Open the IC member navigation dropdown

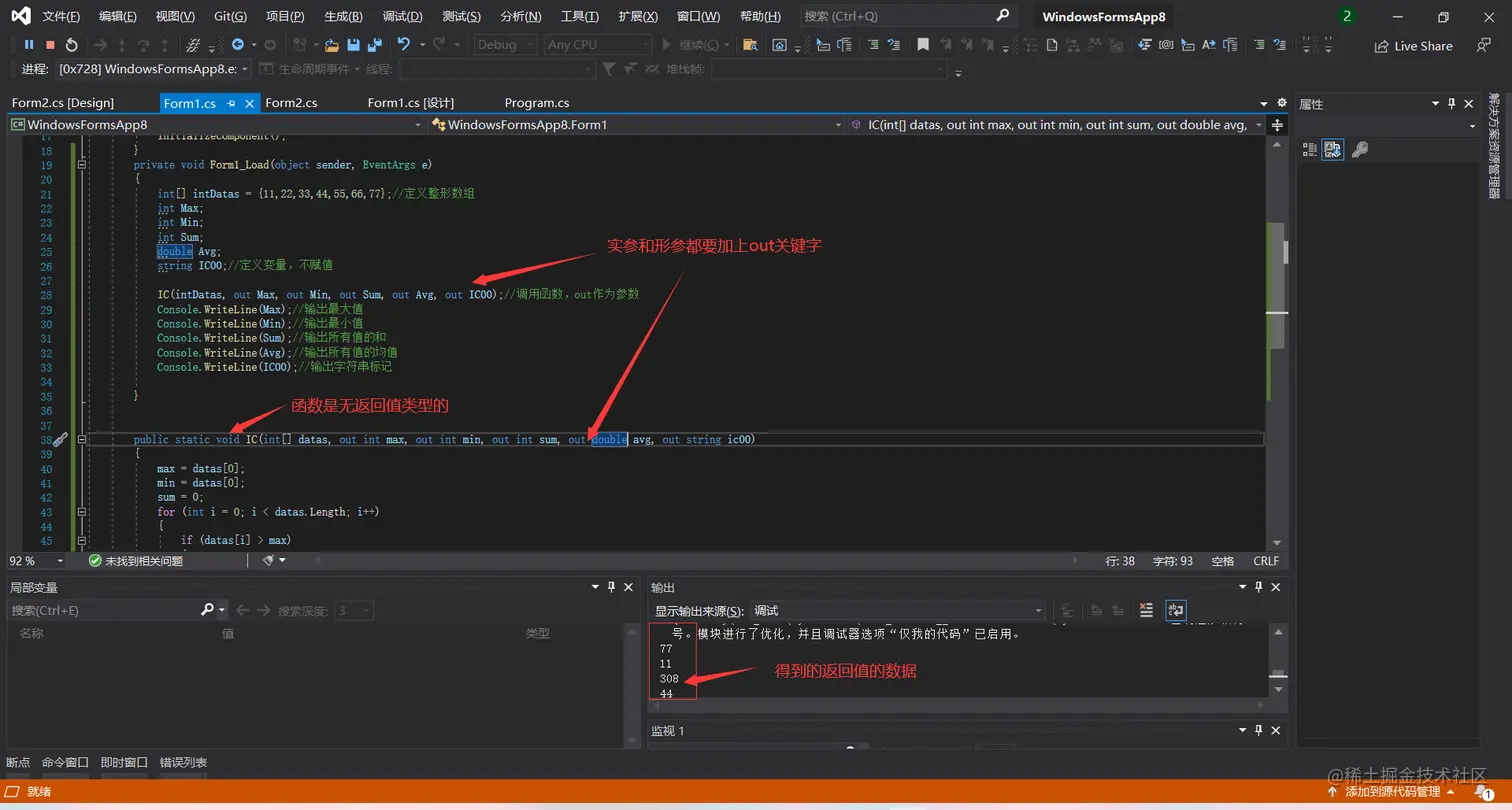[1057, 125]
